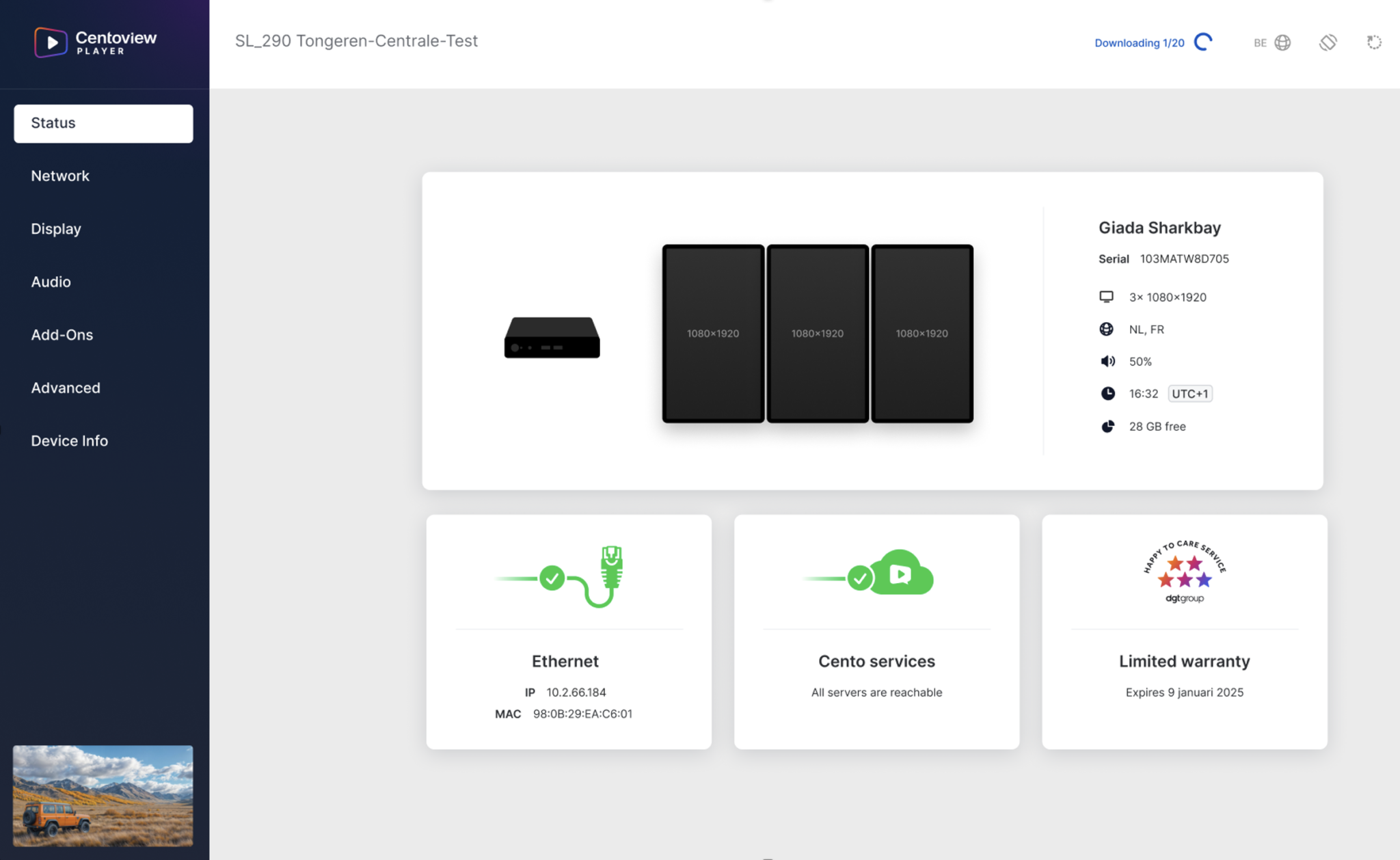Viewport: 1400px width, 860px height.
Task: Open Device Info from sidebar
Action: (x=69, y=441)
